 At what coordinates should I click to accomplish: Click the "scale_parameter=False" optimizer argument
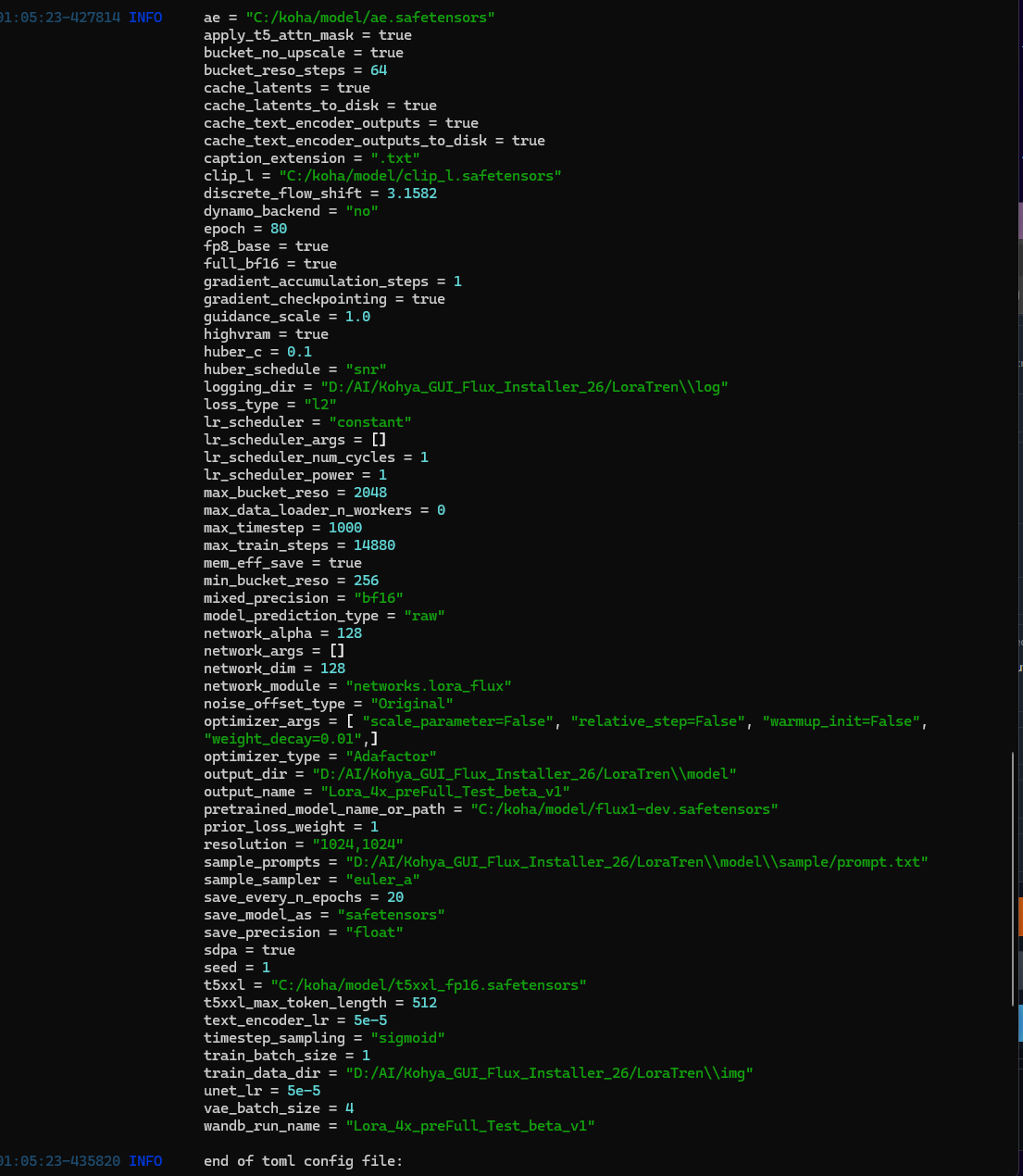coord(457,721)
